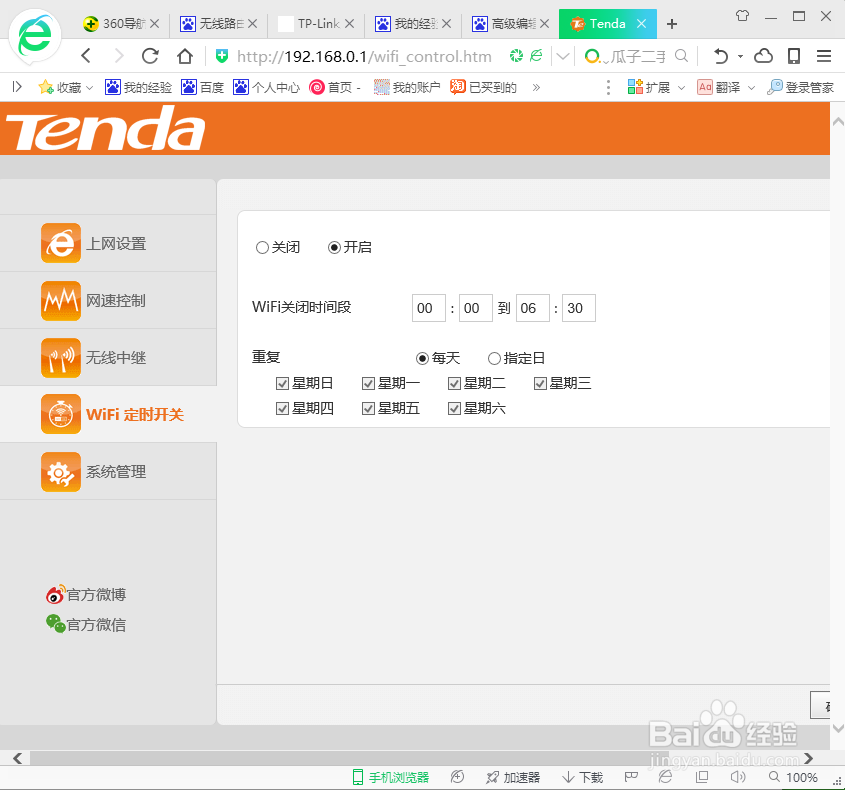Enable the 开启 radio button
Screen dimensions: 845x790
(x=334, y=247)
